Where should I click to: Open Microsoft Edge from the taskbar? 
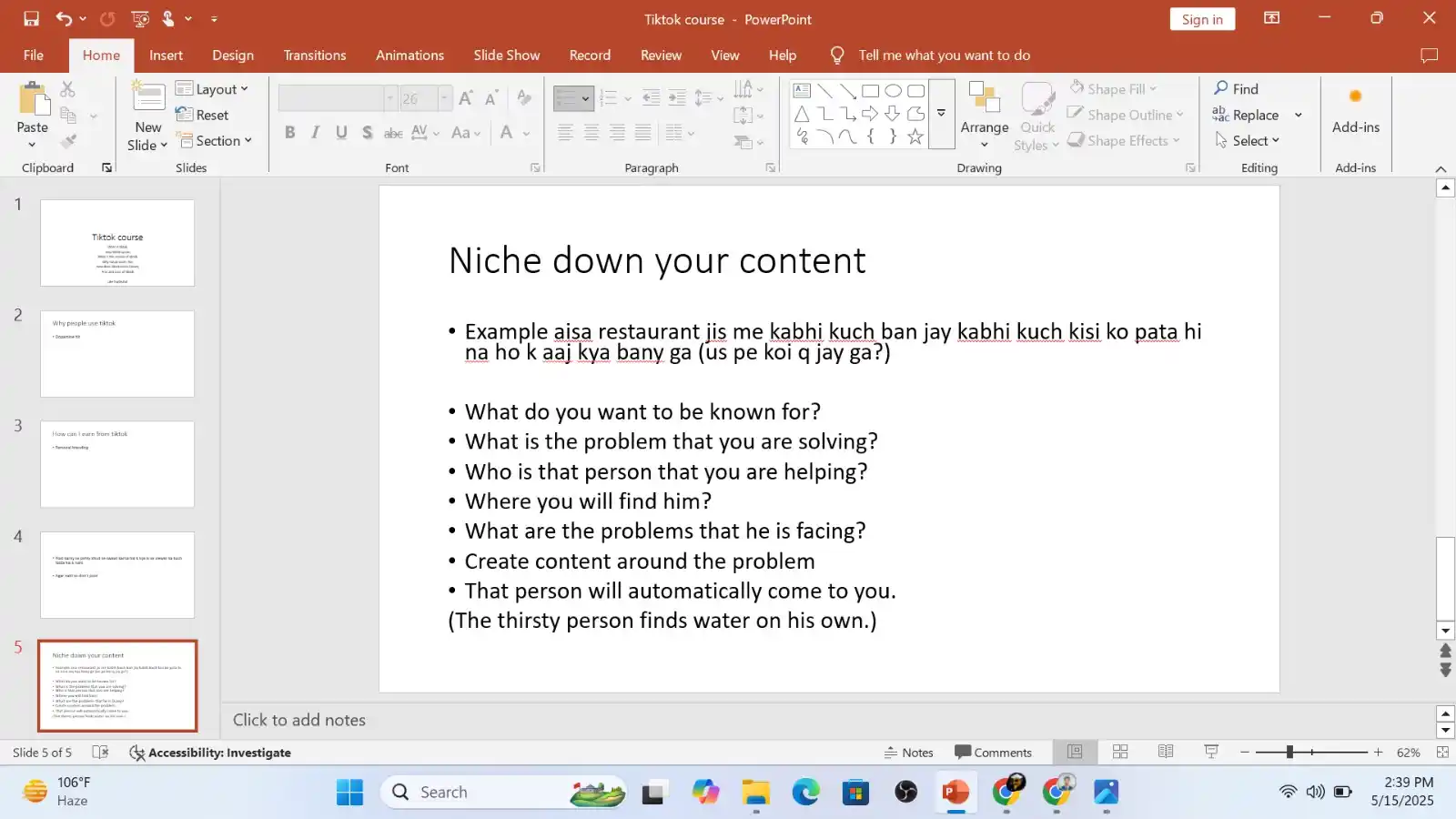coord(805,793)
